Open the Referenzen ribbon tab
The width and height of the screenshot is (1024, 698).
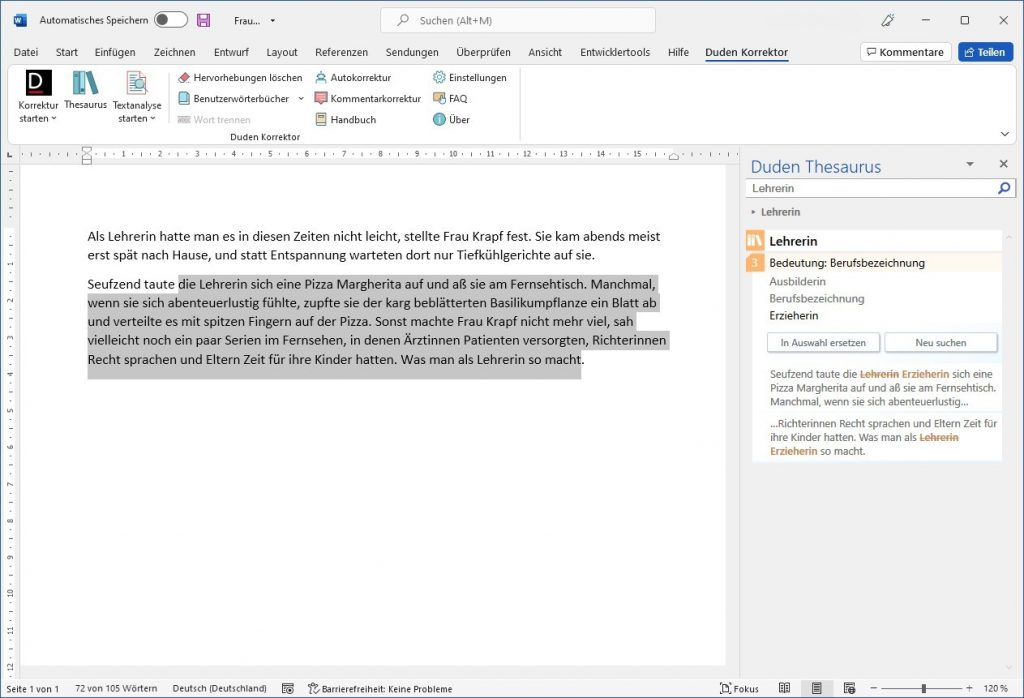click(x=341, y=52)
